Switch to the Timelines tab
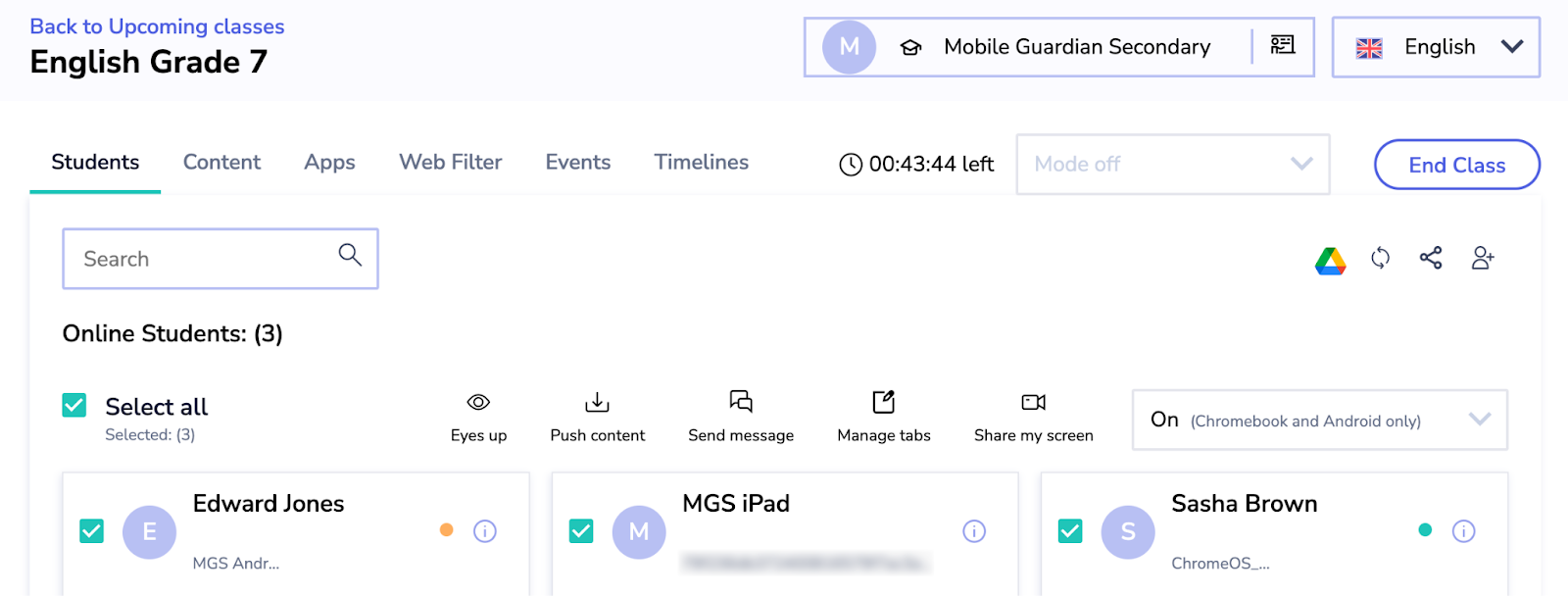Viewport: 1568px width, 596px height. click(701, 163)
